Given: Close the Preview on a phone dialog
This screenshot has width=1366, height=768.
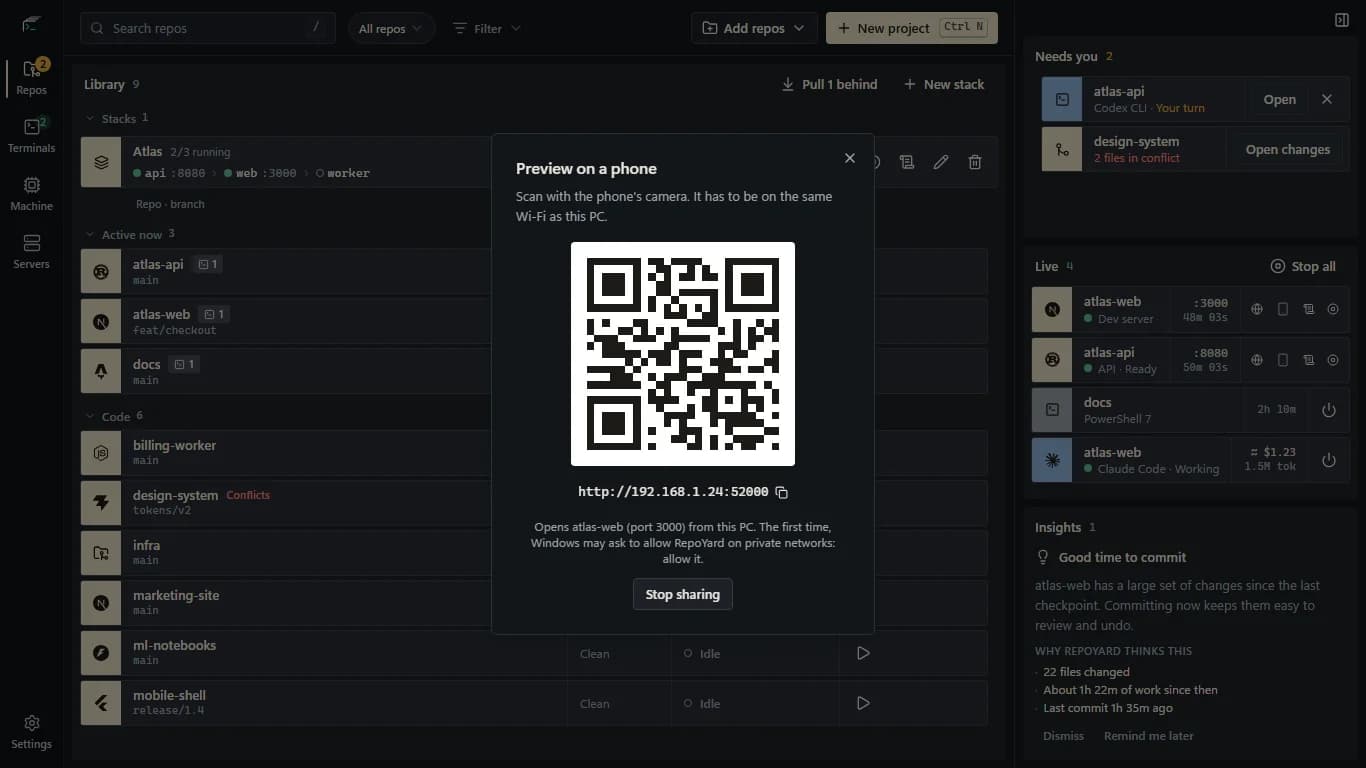Looking at the screenshot, I should 850,158.
